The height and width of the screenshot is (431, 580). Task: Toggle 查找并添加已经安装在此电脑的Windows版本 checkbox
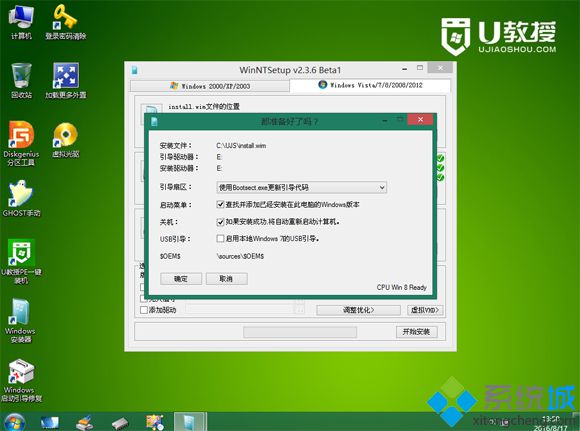click(x=220, y=204)
